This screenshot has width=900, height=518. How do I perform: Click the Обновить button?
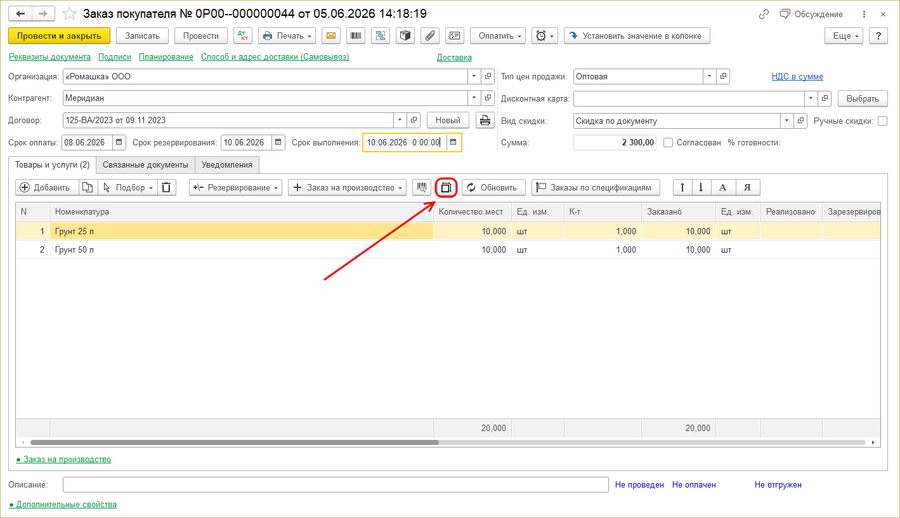[493, 187]
